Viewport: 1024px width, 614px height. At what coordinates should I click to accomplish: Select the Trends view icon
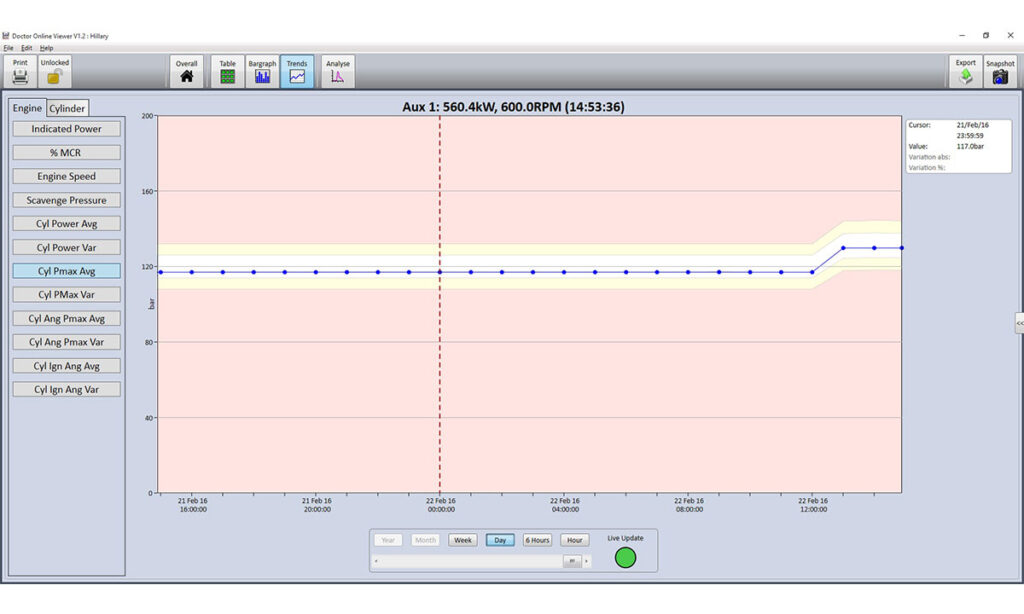tap(296, 70)
